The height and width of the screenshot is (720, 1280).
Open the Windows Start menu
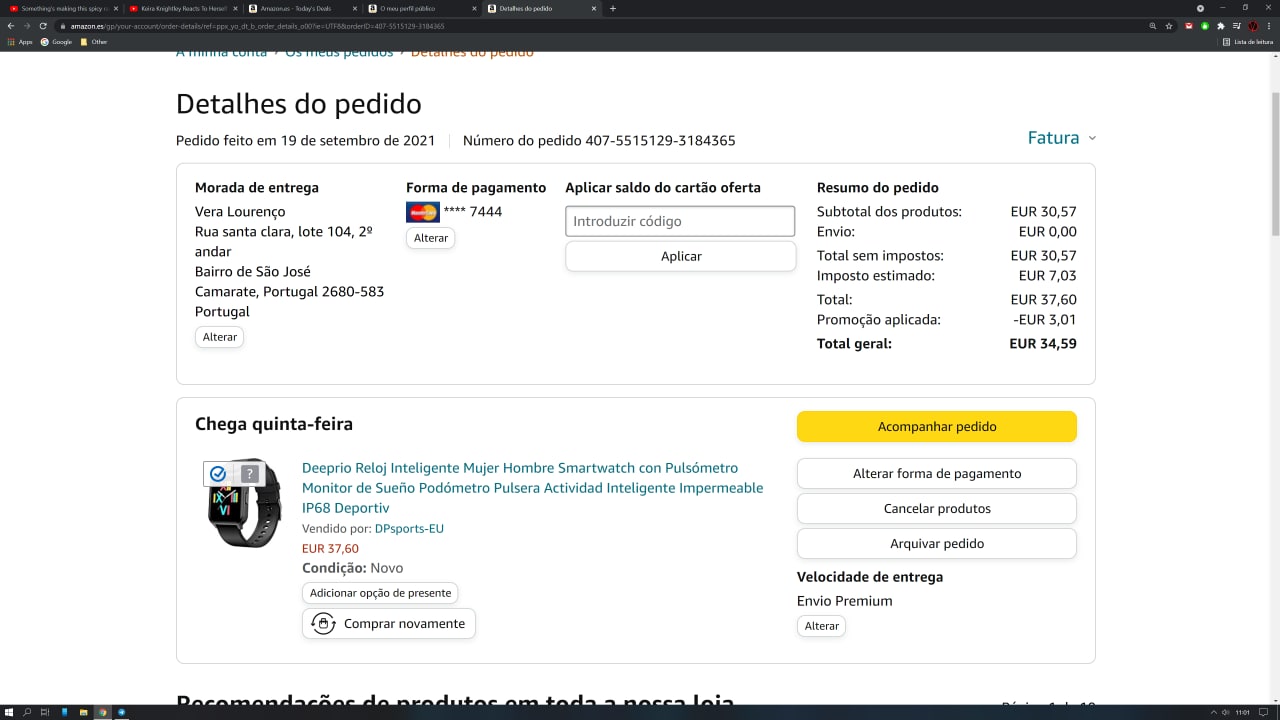9,712
